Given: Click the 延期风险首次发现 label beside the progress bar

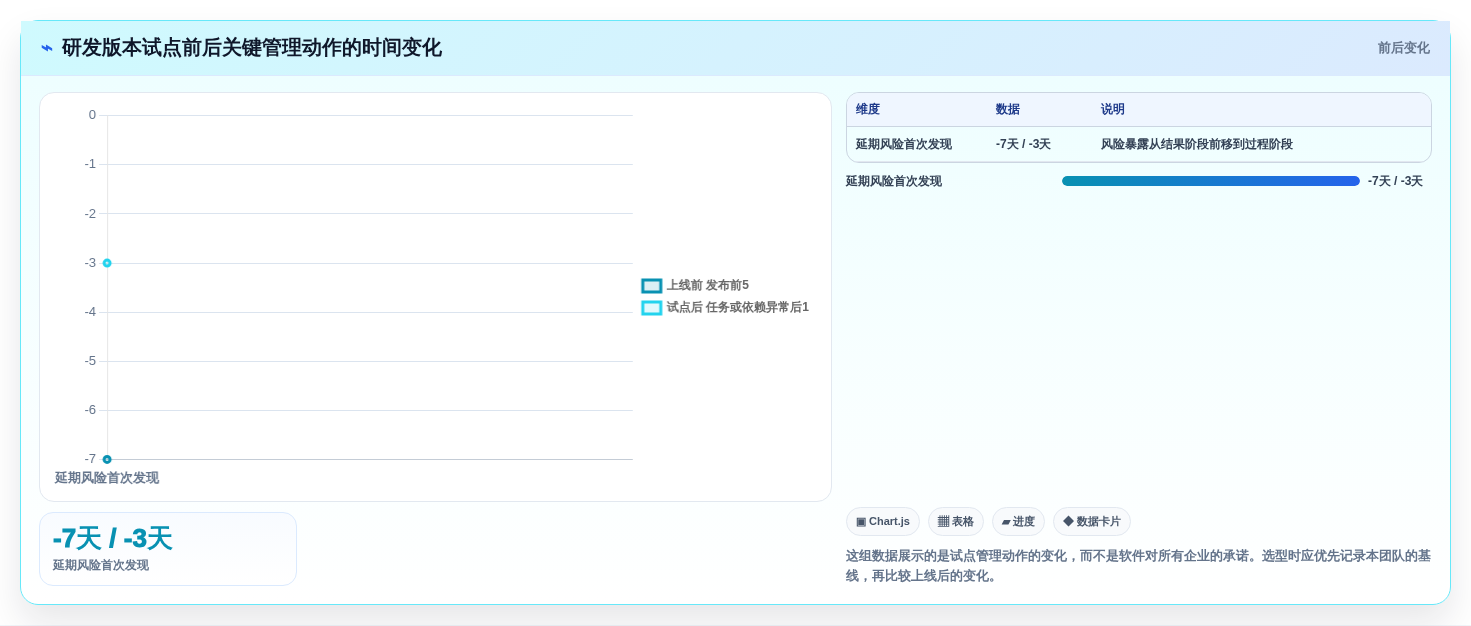Looking at the screenshot, I should (x=894, y=182).
